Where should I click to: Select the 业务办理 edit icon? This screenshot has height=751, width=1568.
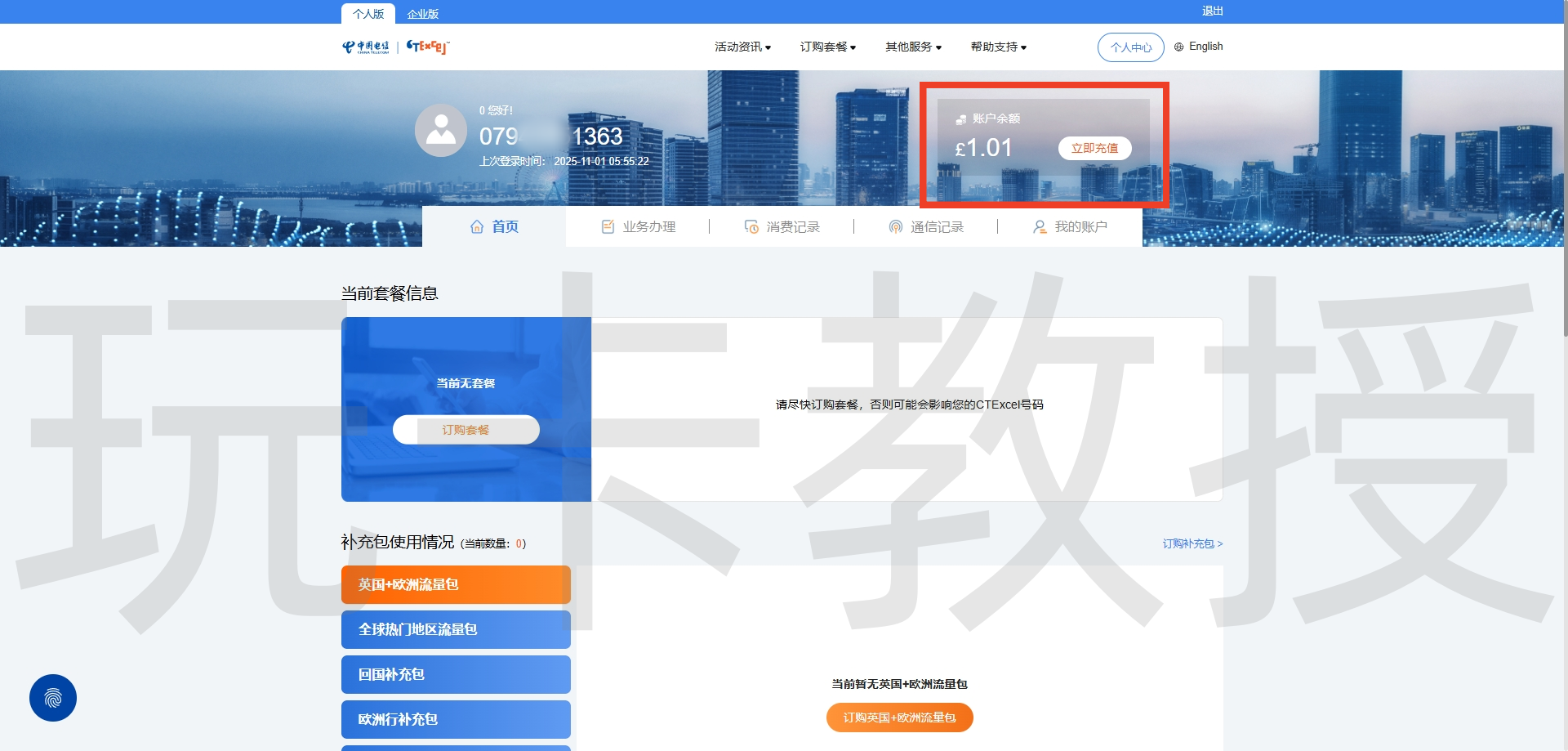coord(606,226)
